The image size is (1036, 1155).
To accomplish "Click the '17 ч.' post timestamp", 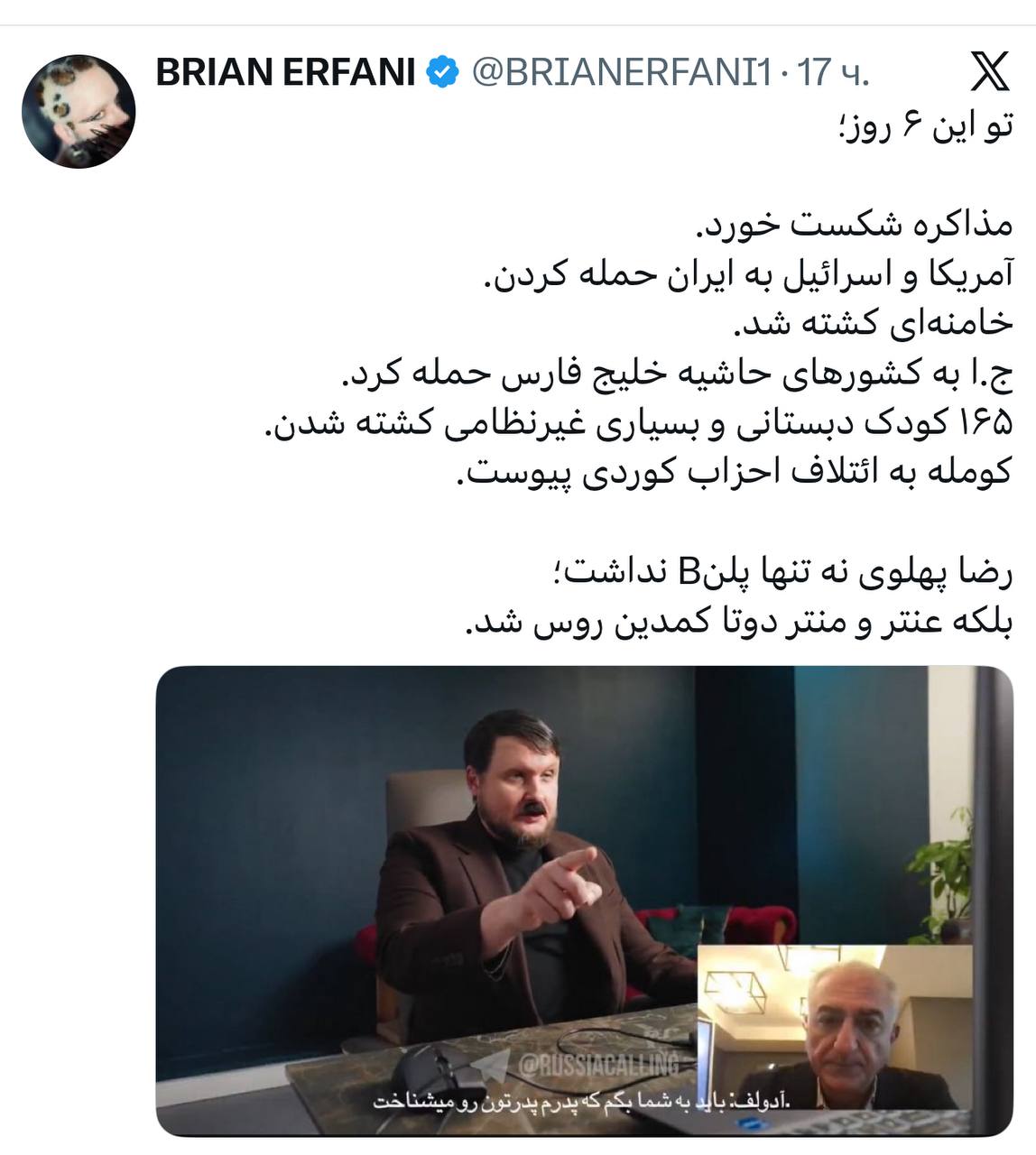I will click(x=833, y=72).
